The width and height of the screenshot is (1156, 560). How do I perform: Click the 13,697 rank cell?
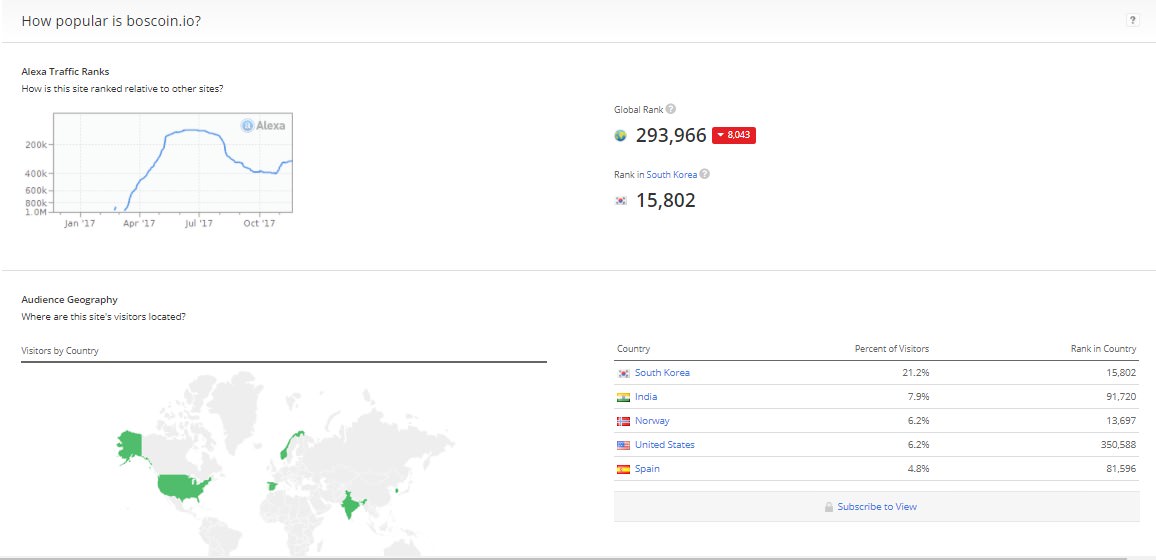(1121, 421)
